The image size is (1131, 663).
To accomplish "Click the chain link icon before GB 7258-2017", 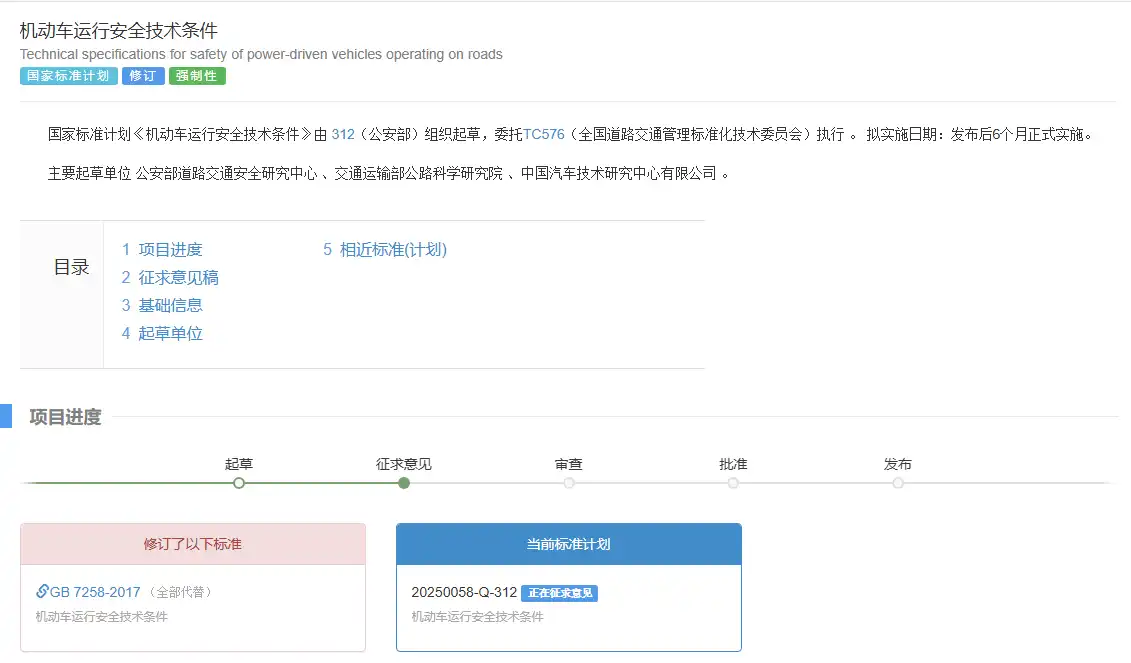I will tap(45, 590).
